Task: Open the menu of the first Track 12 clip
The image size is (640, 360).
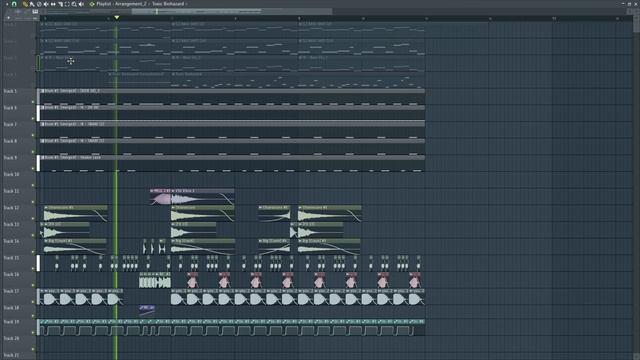Action: tap(46, 208)
